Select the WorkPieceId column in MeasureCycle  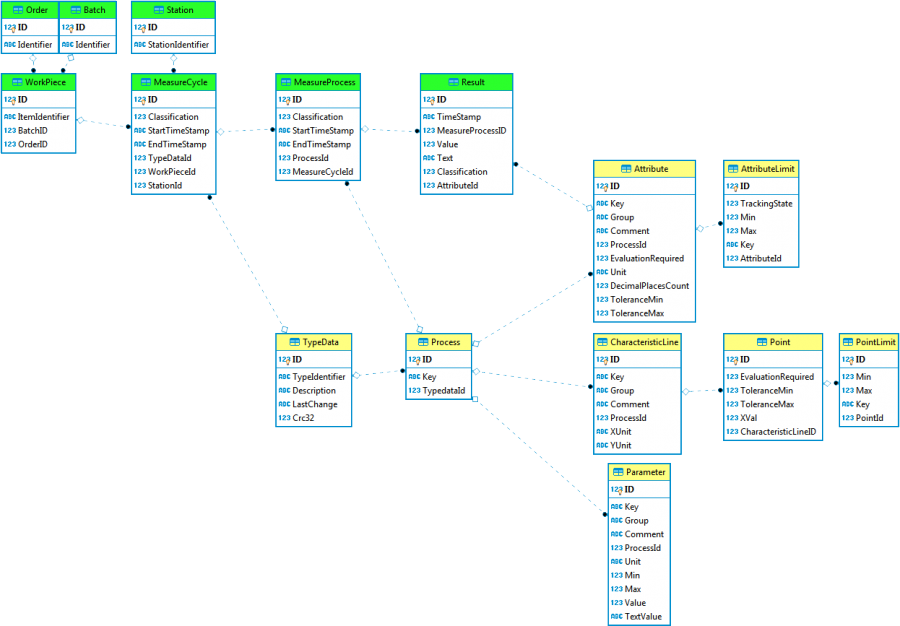[171, 172]
